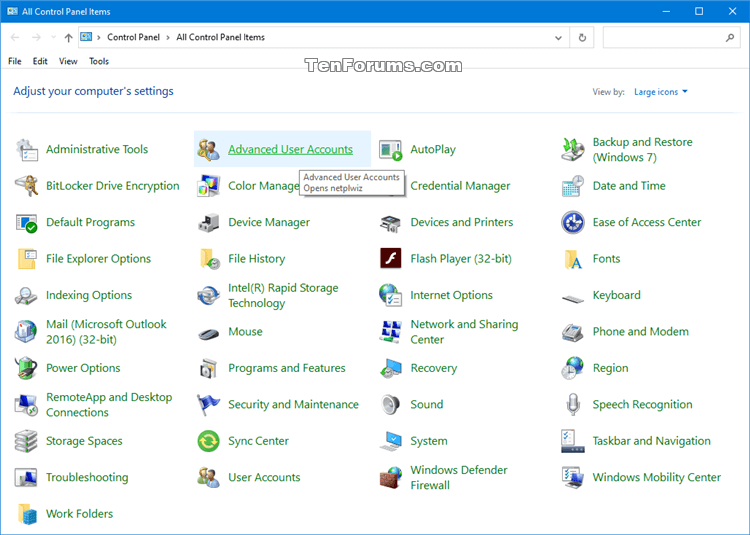Click the Mail (Microsoft Outlook 2016) icon

pos(26,331)
